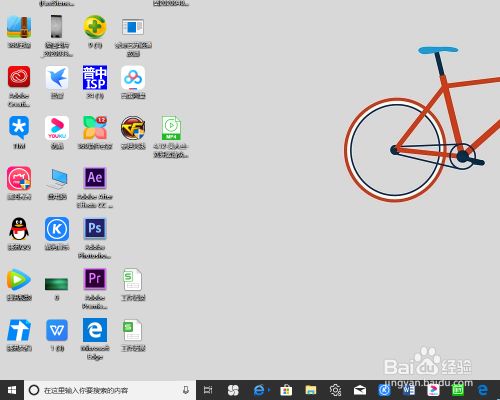Launch Internet Explorer from the taskbar
The width and height of the screenshot is (500, 400).
click(x=259, y=390)
